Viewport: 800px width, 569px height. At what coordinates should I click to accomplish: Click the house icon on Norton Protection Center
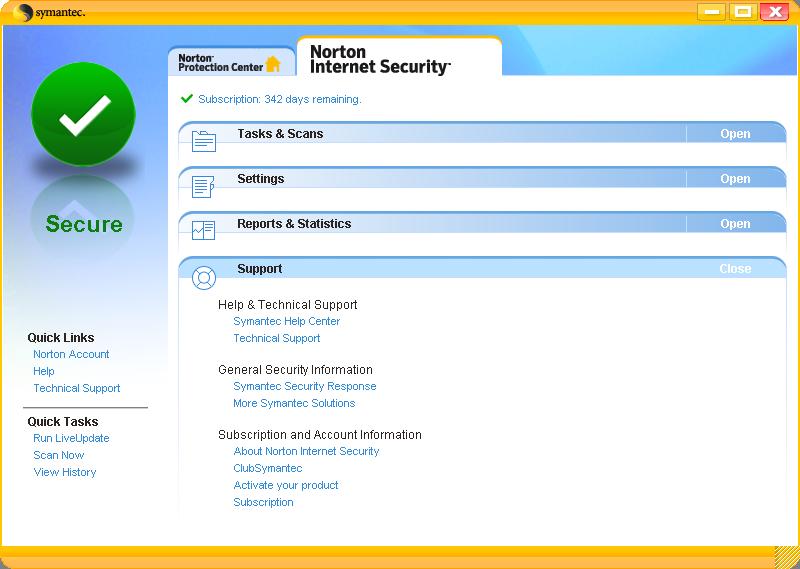click(273, 64)
